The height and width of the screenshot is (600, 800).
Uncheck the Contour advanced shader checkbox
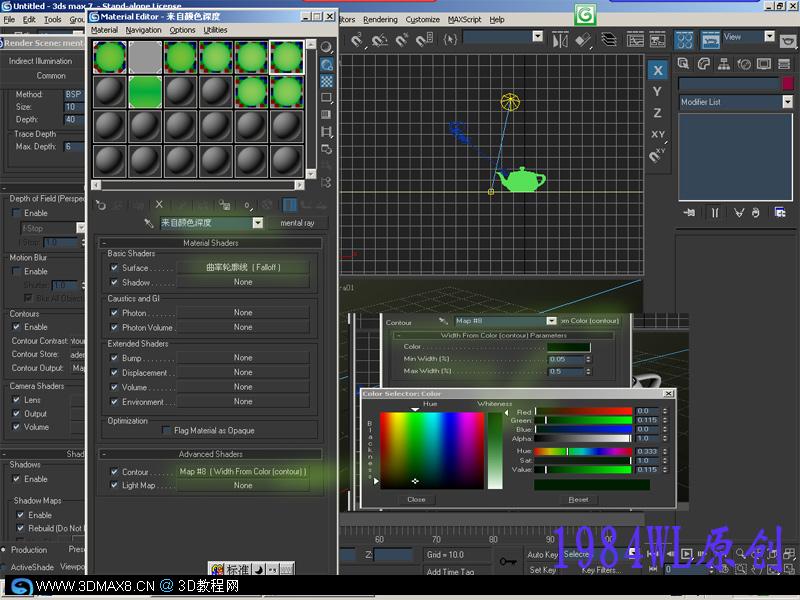(x=115, y=472)
